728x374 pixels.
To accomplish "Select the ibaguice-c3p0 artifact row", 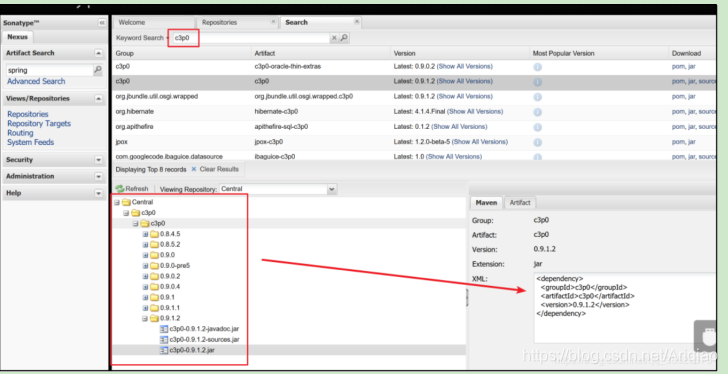I will tap(414, 156).
